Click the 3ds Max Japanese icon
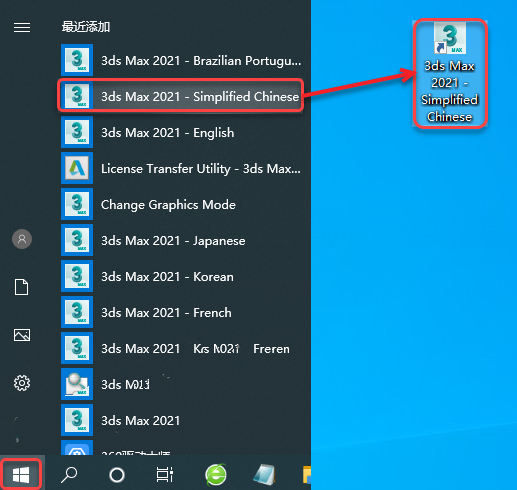Screen dimensions: 517x490 tap(77, 240)
